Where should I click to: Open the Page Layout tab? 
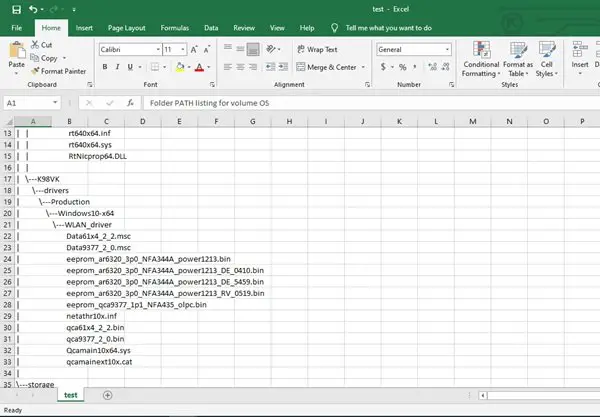[x=126, y=28]
